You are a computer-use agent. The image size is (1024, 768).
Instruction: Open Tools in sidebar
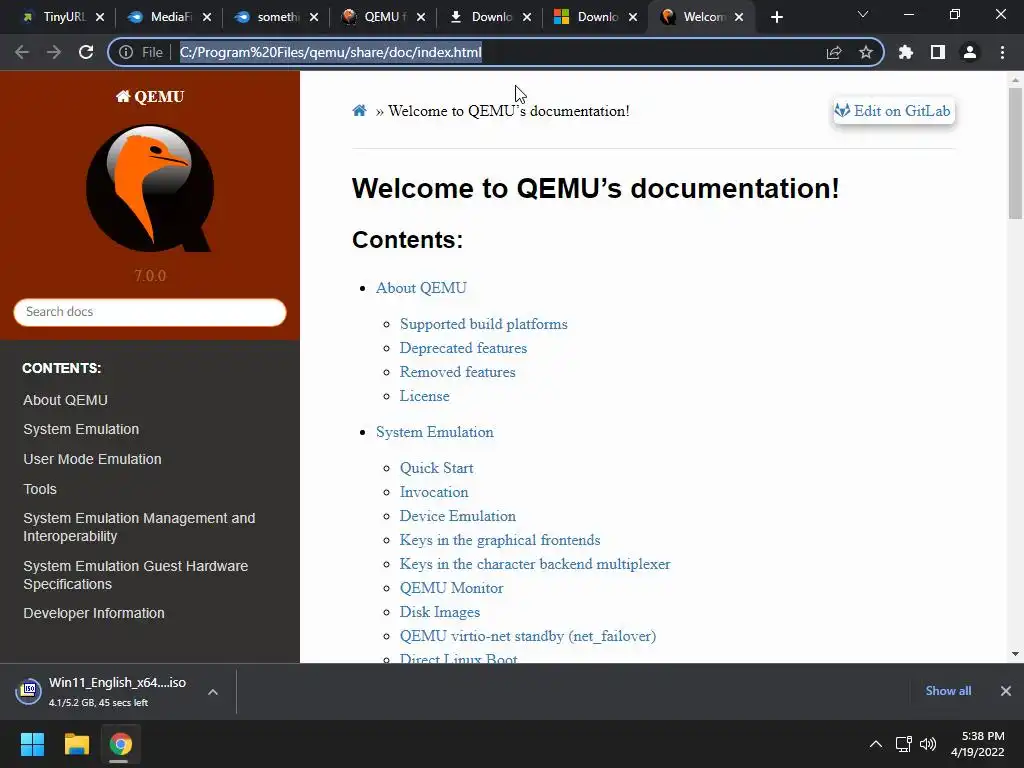(40, 489)
